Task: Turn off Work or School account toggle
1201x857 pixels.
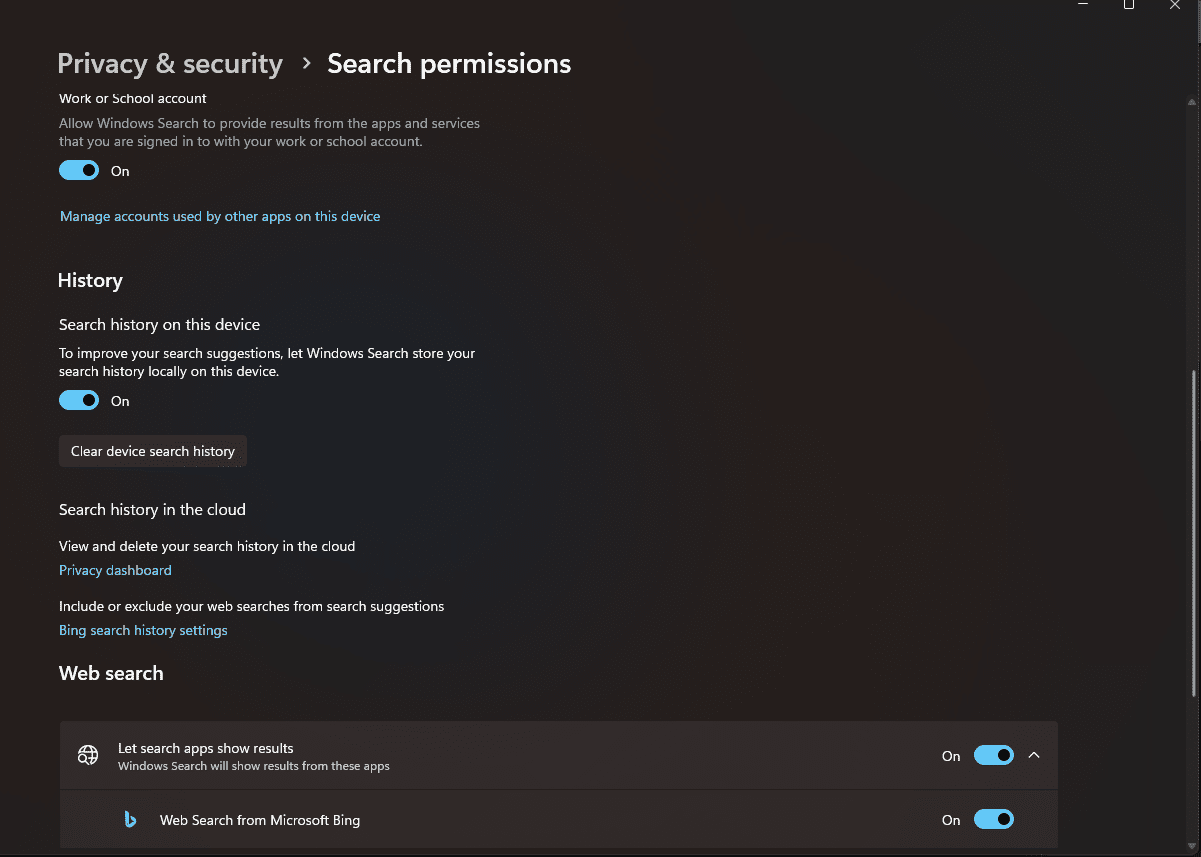Action: pyautogui.click(x=79, y=170)
